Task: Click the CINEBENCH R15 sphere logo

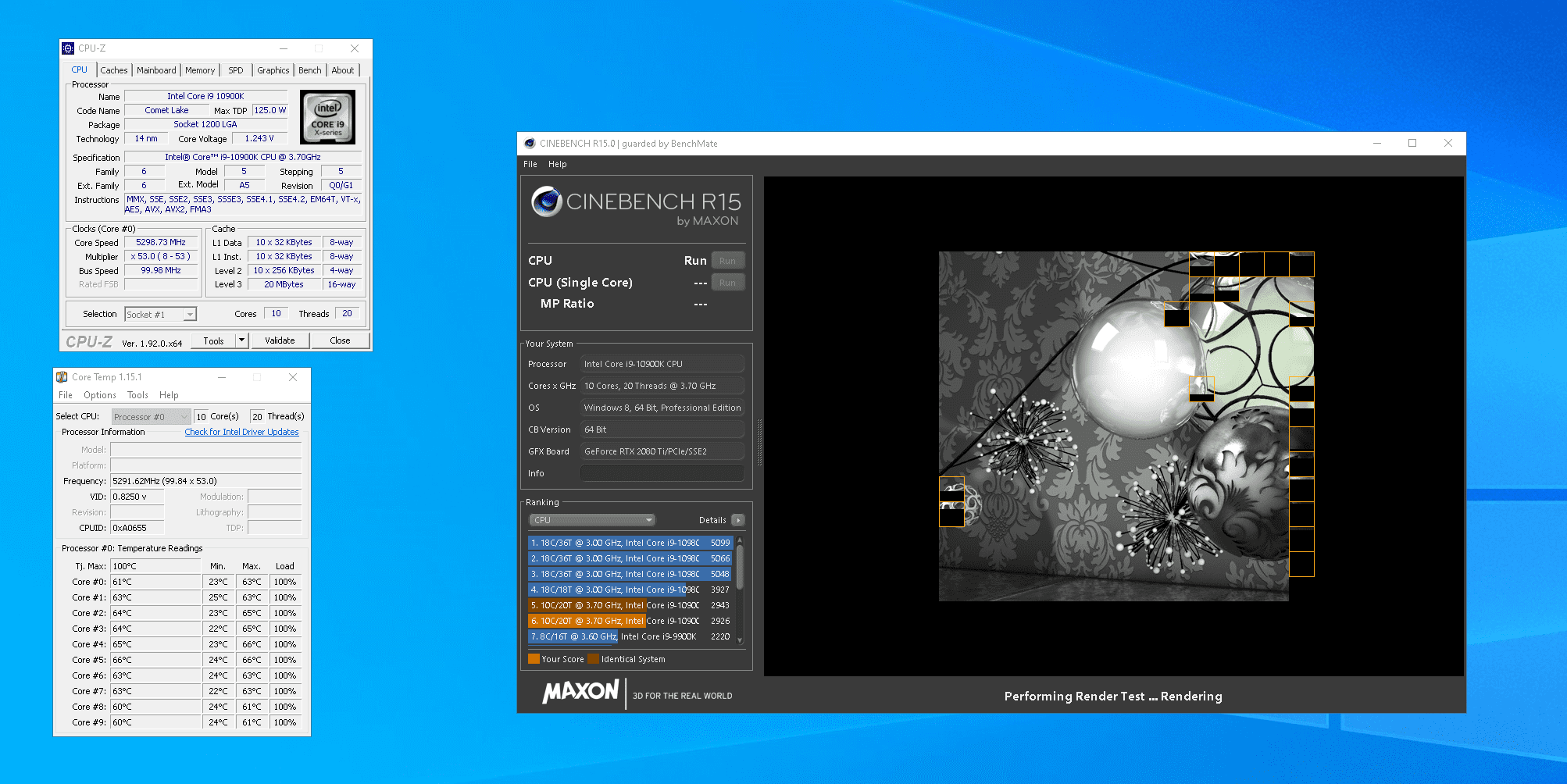Action: [x=547, y=201]
